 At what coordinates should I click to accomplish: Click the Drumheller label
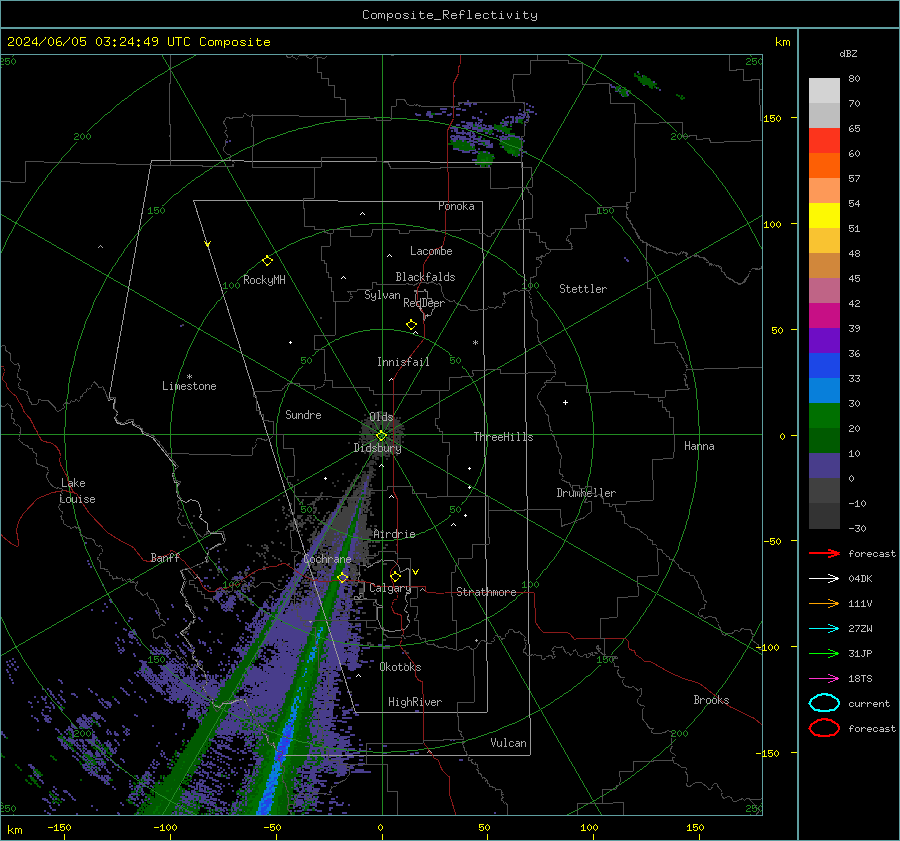(x=586, y=493)
